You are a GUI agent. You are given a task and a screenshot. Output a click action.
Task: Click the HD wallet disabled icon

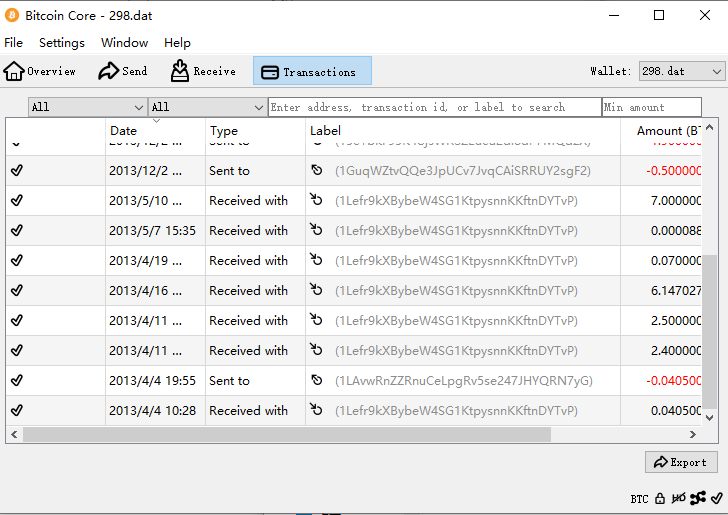(679, 498)
